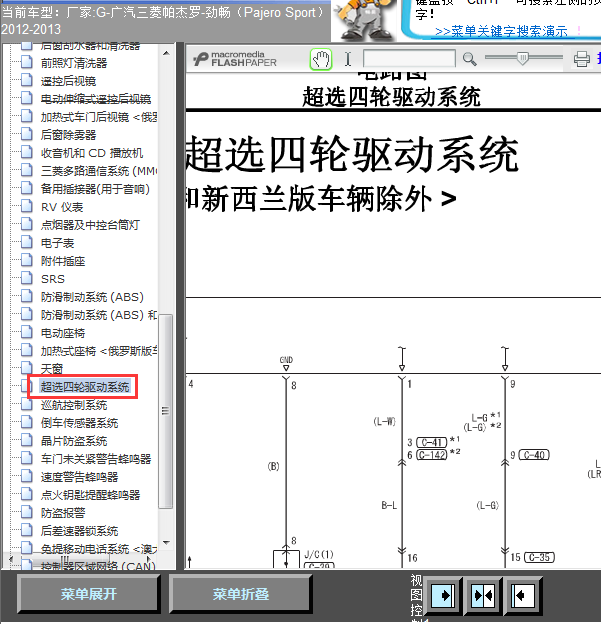Open 备用插接器(用于音响) entry
Screen dimensions: 601x624
click(x=95, y=189)
